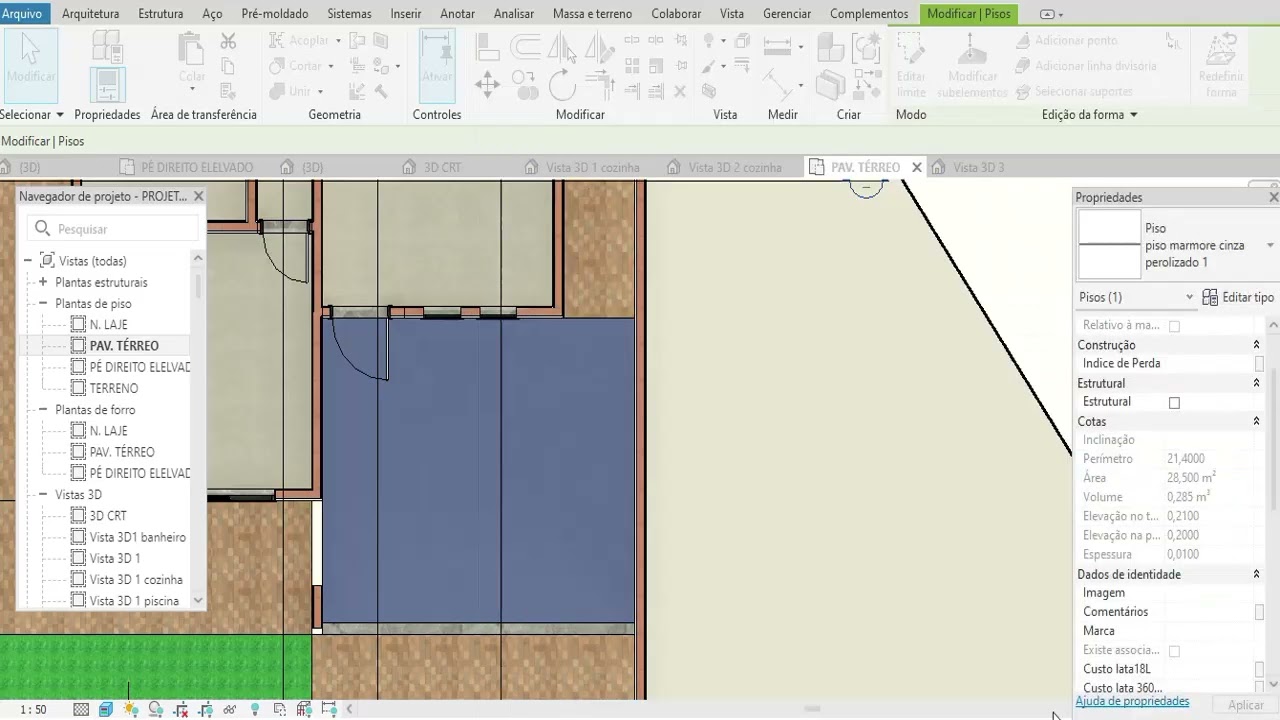Click reveal hidden elements lightbulb icon
The width and height of the screenshot is (1280, 720).
pos(255,709)
